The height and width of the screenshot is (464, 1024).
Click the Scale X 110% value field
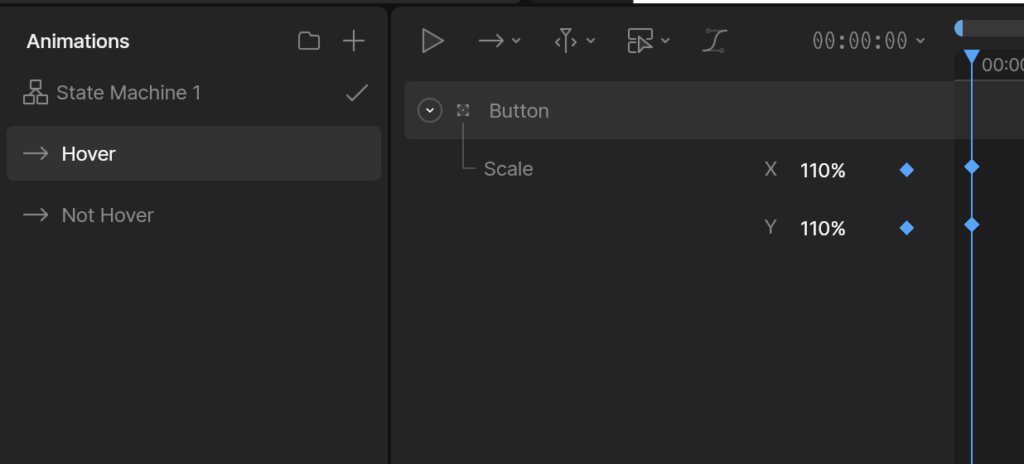click(x=823, y=171)
